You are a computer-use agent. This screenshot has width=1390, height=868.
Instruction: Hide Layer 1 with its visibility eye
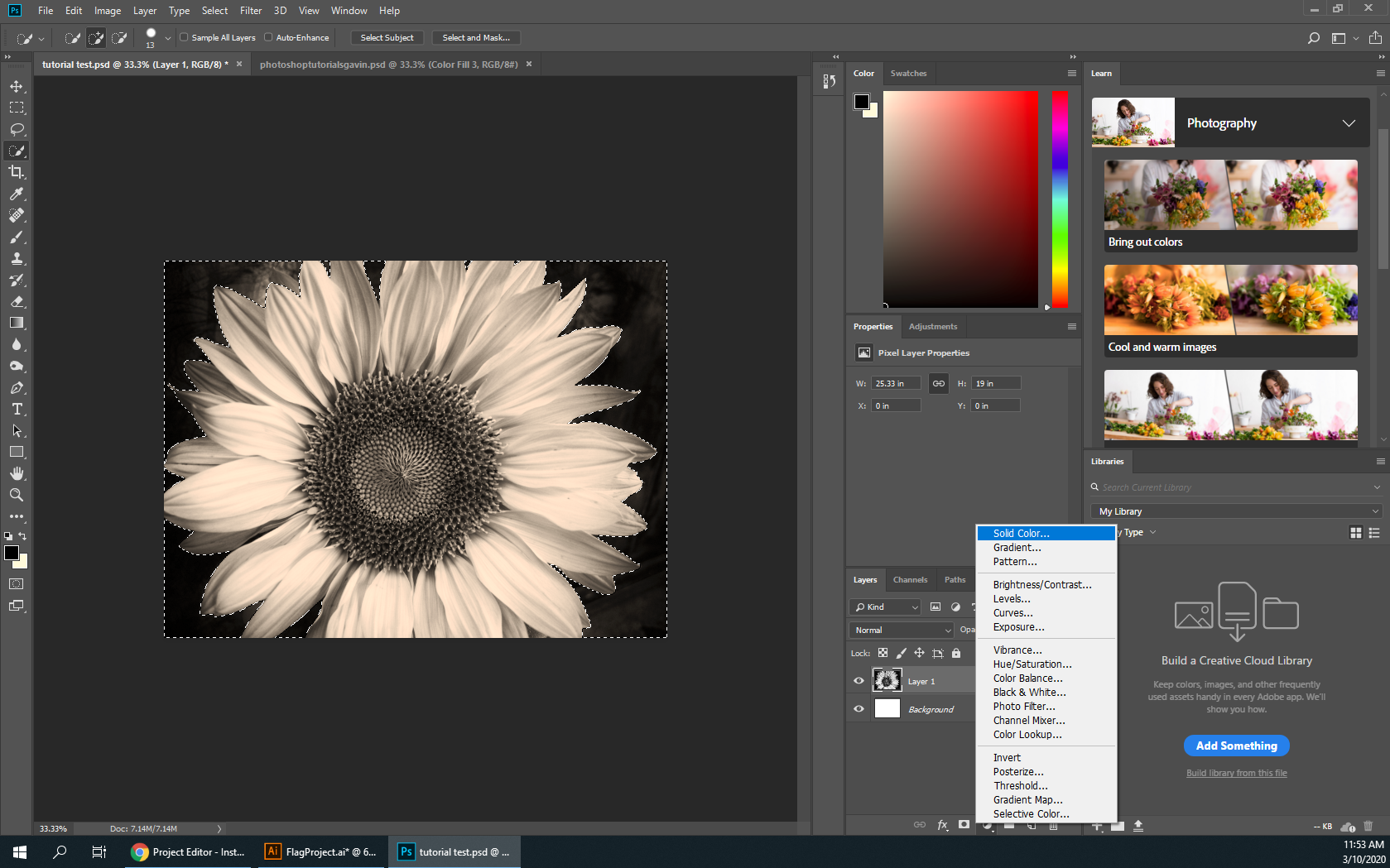pos(859,680)
